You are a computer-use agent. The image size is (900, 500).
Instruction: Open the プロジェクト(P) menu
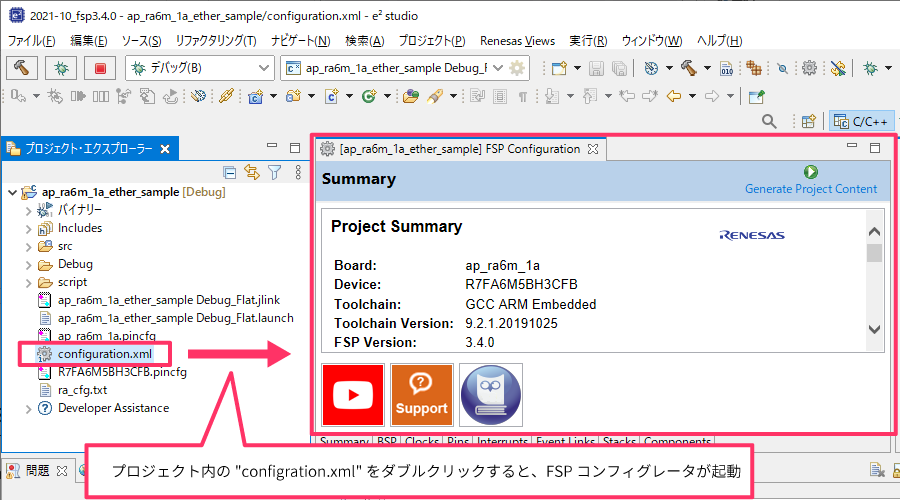pyautogui.click(x=432, y=41)
